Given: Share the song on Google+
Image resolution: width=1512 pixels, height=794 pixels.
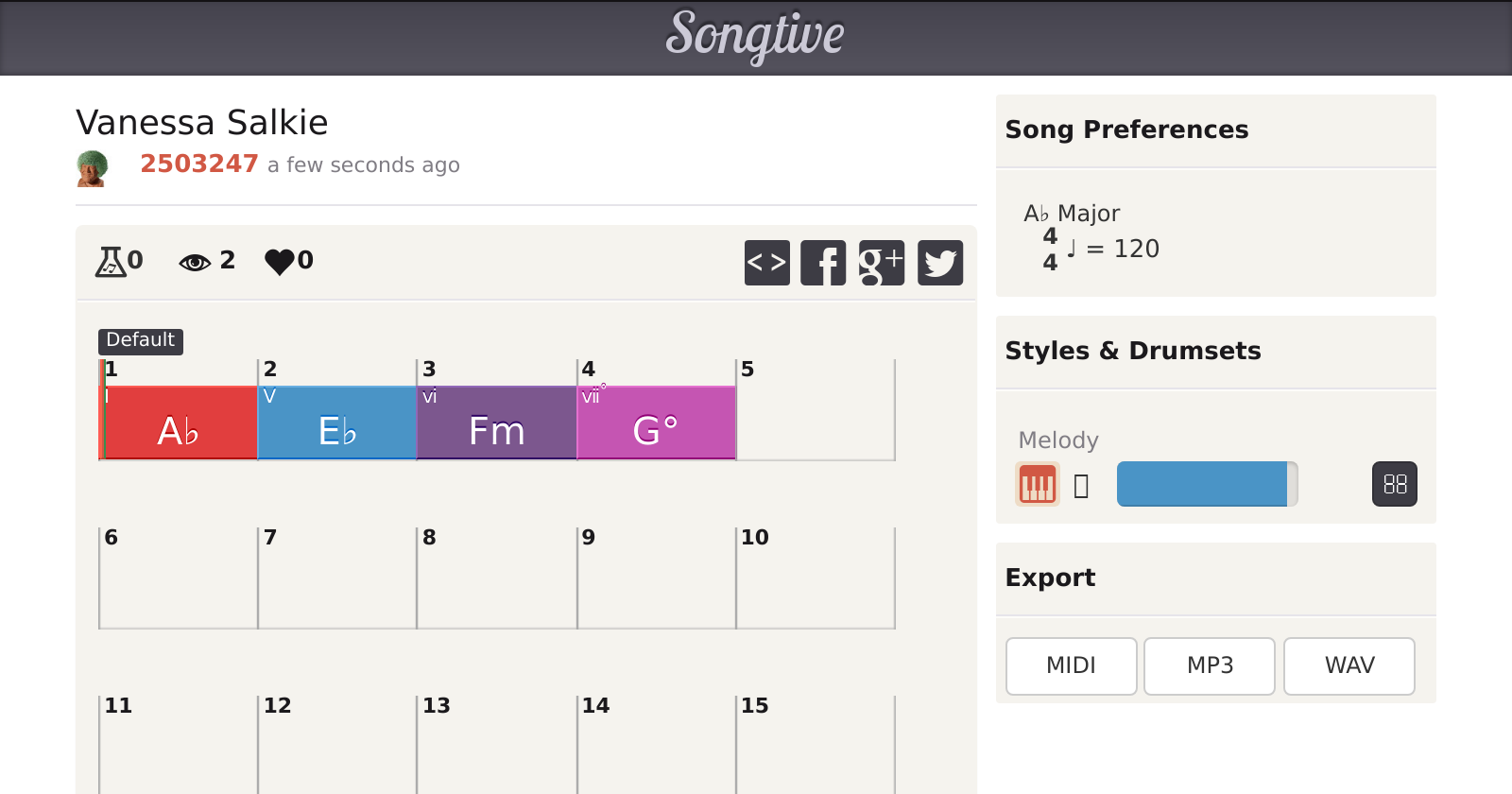Looking at the screenshot, I should pos(881,263).
